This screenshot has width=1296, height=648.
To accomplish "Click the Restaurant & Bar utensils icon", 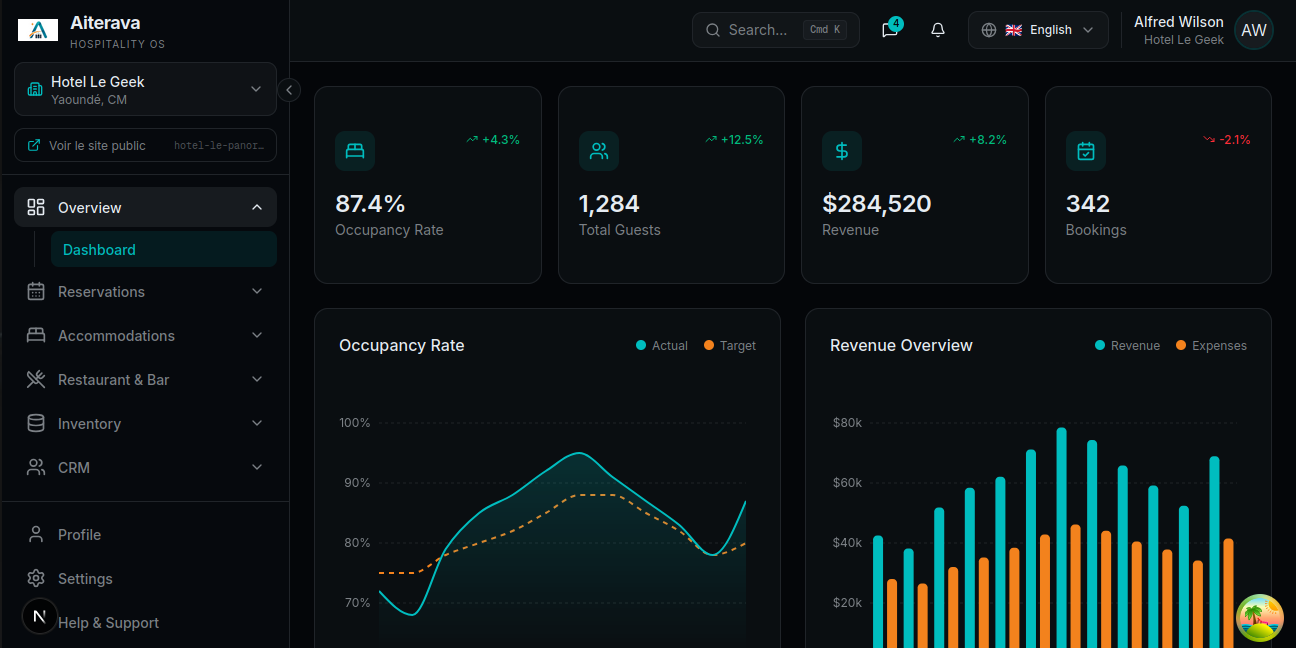I will pos(36,379).
